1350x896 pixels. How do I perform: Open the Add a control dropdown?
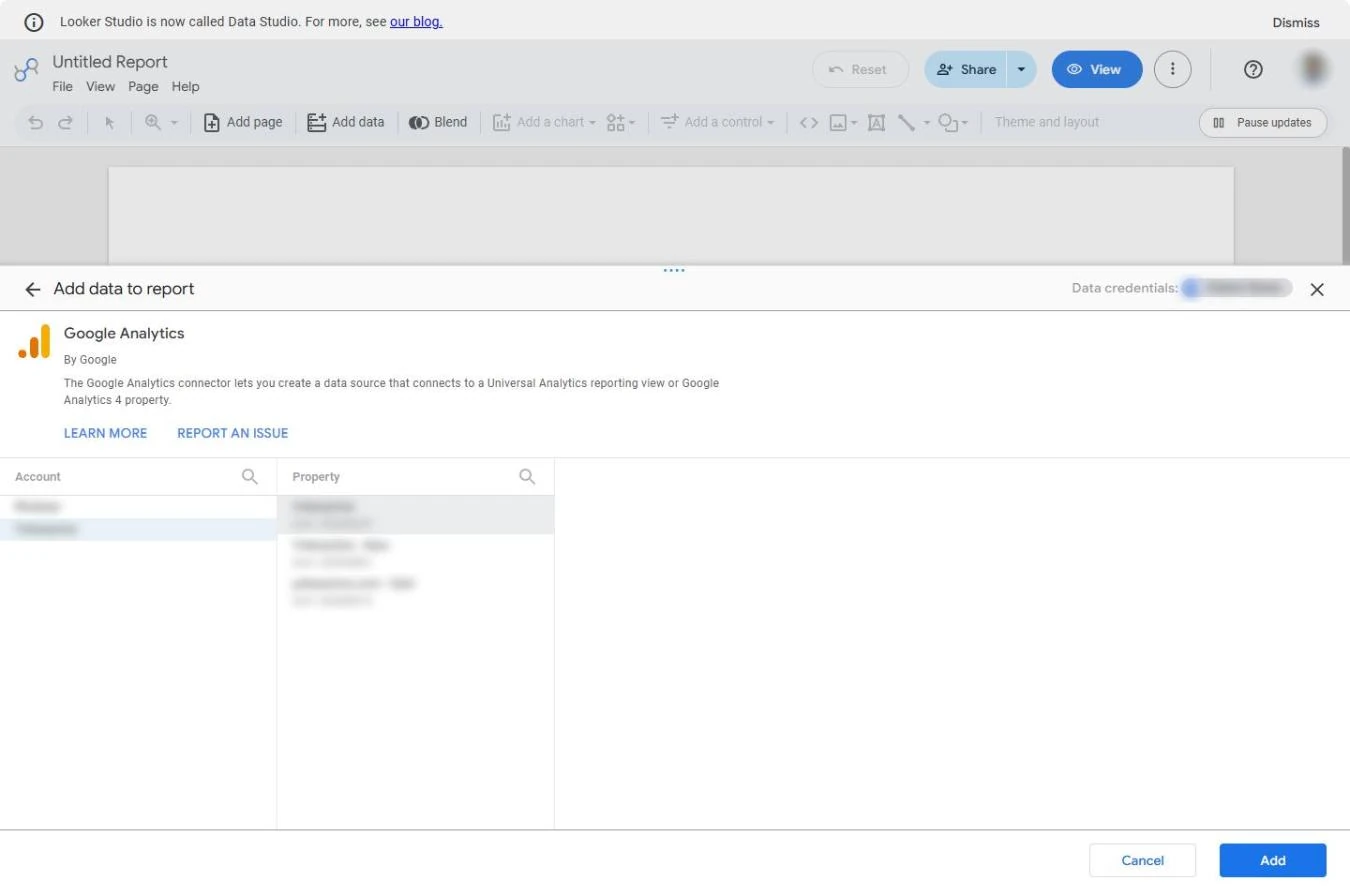coord(717,122)
